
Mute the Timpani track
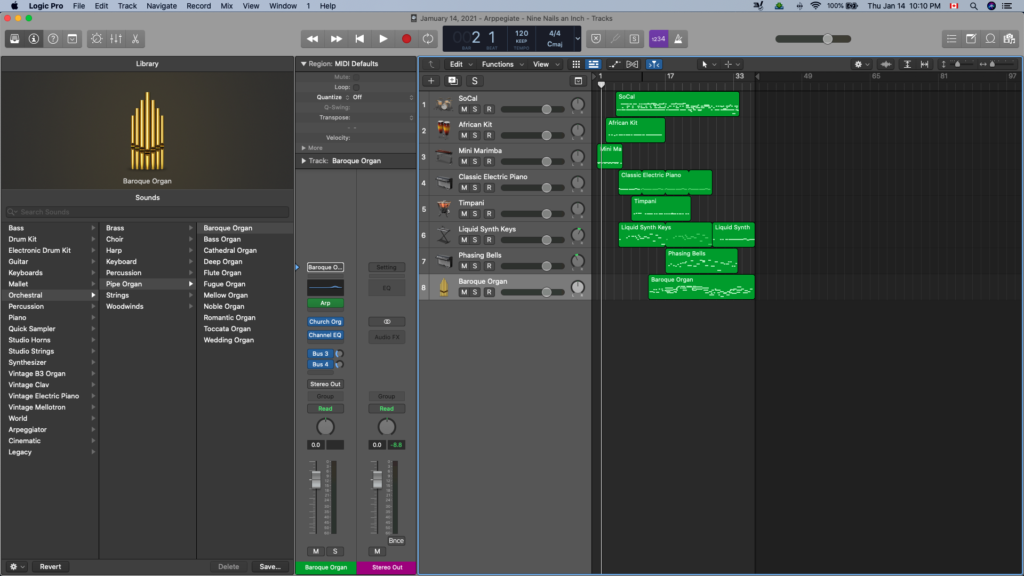point(464,214)
